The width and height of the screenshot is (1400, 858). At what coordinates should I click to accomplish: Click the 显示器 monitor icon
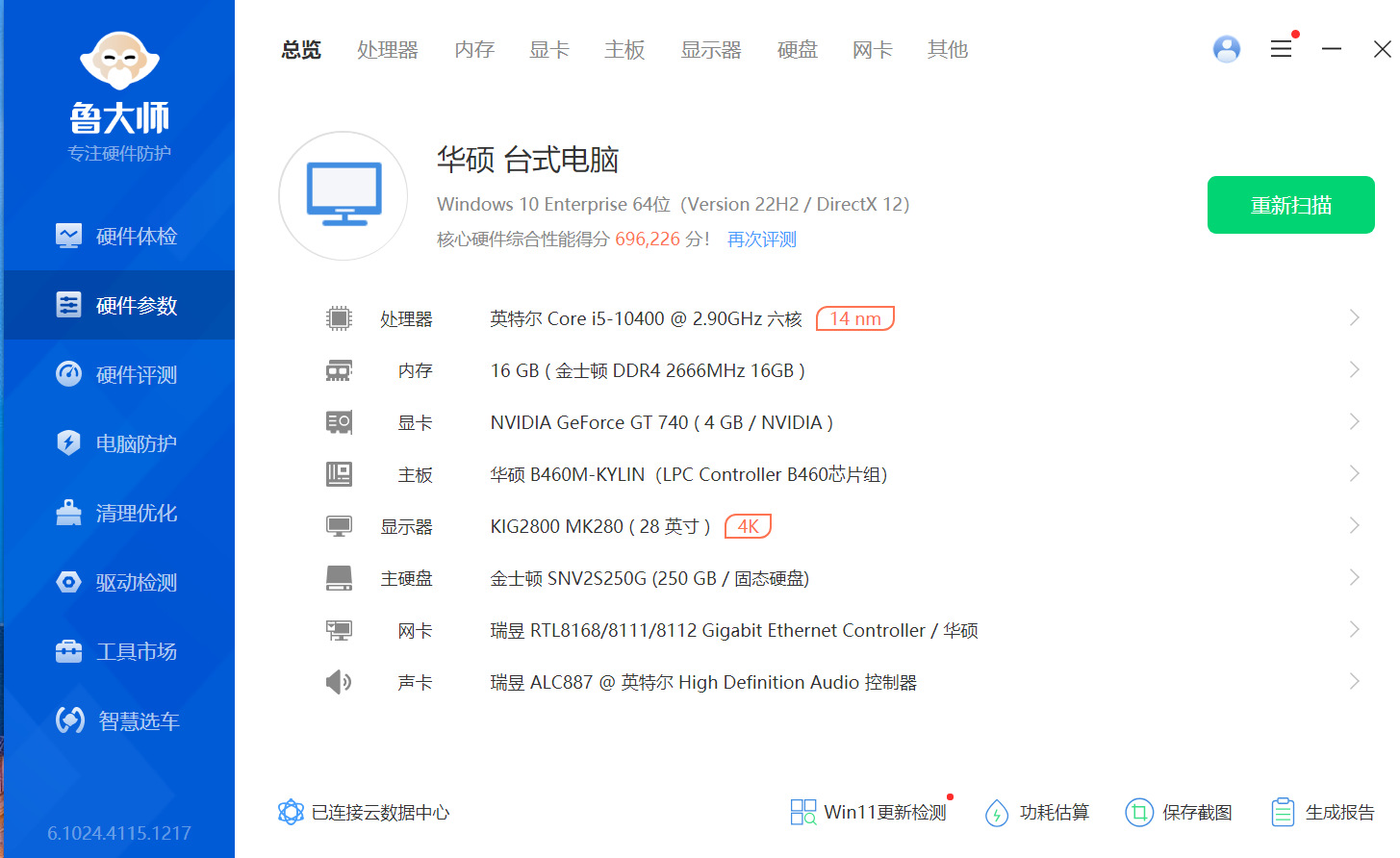point(339,526)
